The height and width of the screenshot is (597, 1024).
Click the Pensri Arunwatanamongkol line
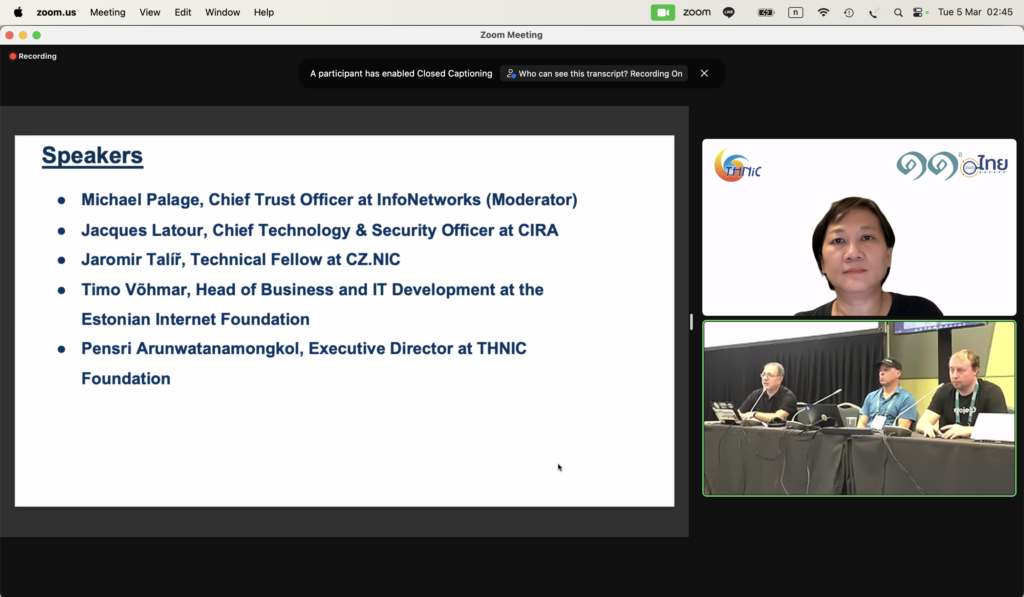[x=304, y=349]
